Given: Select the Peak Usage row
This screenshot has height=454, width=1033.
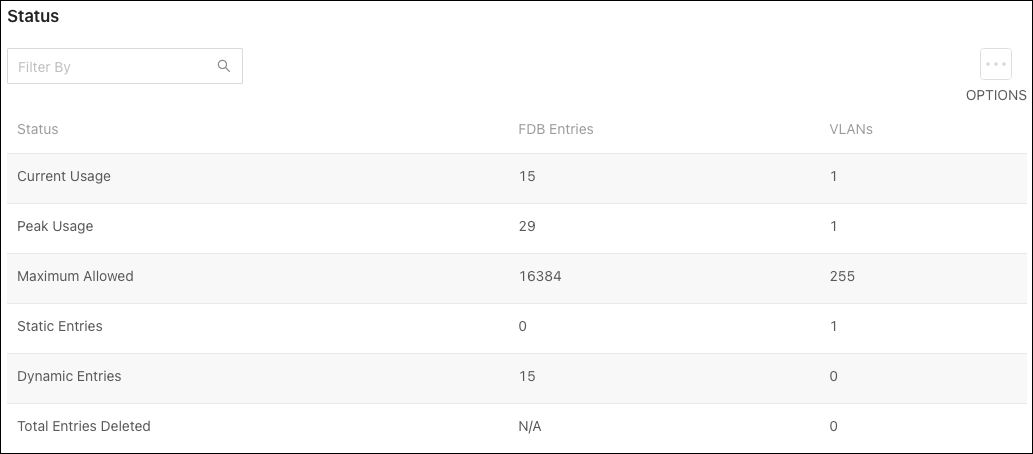Looking at the screenshot, I should pyautogui.click(x=516, y=227).
